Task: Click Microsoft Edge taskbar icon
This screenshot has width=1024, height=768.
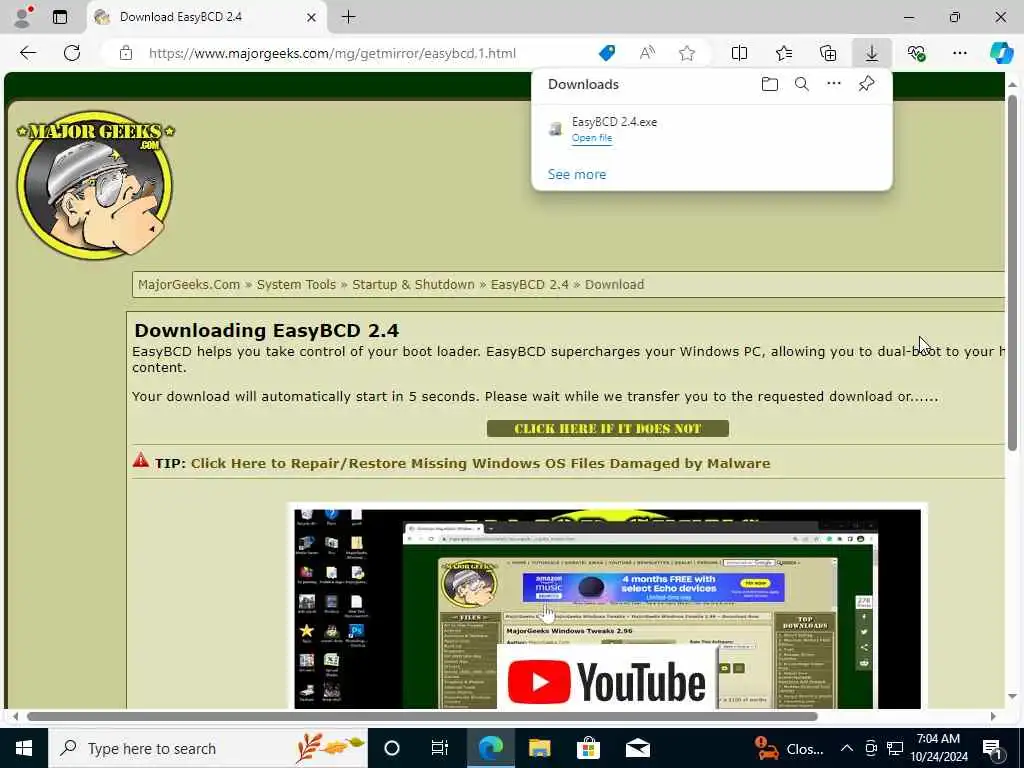Action: (490, 748)
